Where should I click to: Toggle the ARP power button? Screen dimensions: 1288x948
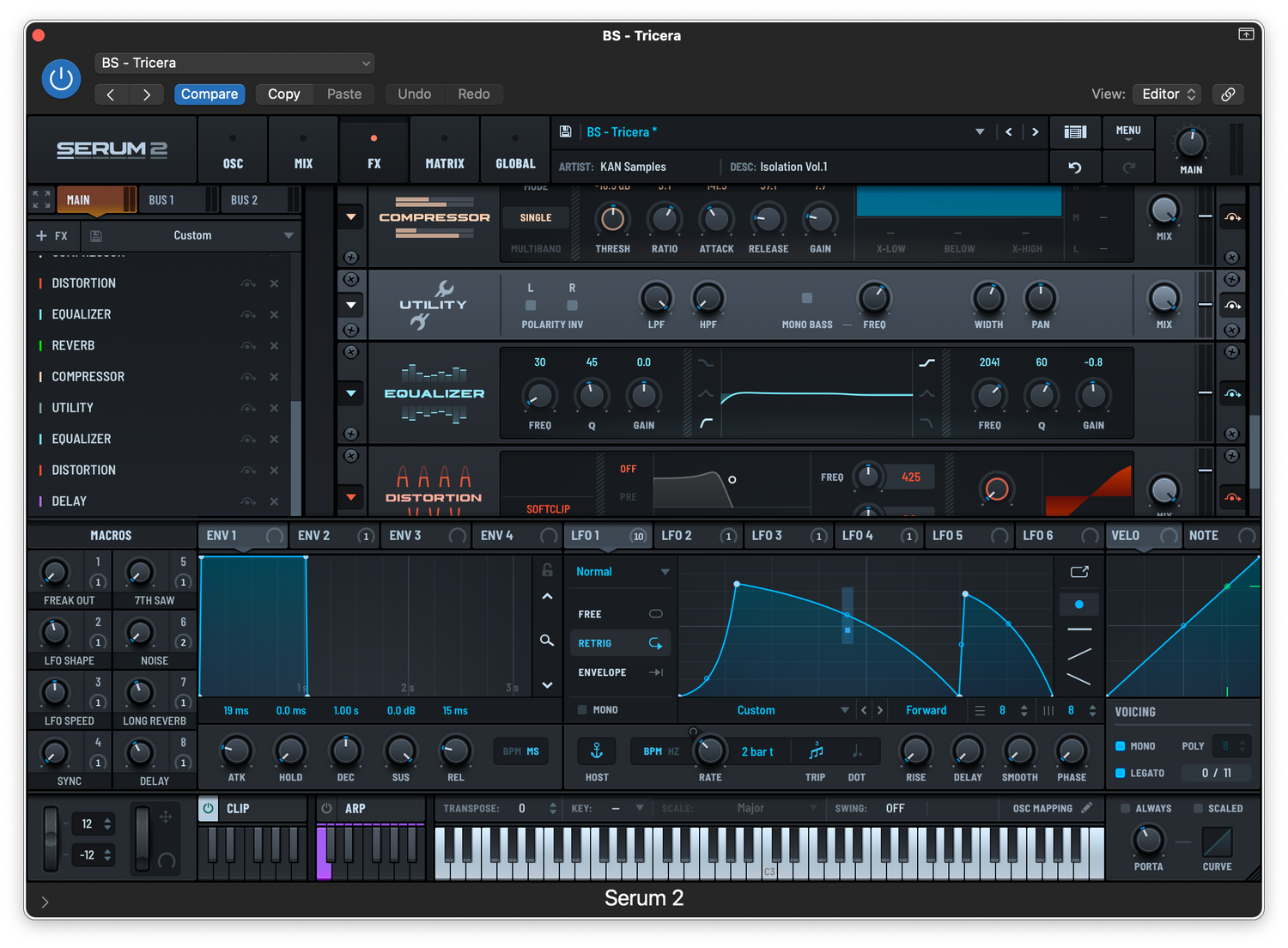coord(326,809)
